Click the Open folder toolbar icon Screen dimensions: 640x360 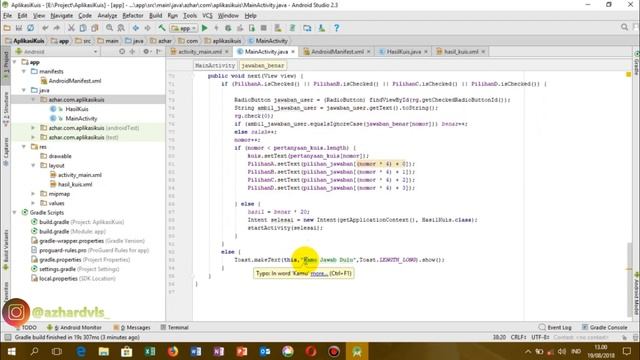pos(7,28)
